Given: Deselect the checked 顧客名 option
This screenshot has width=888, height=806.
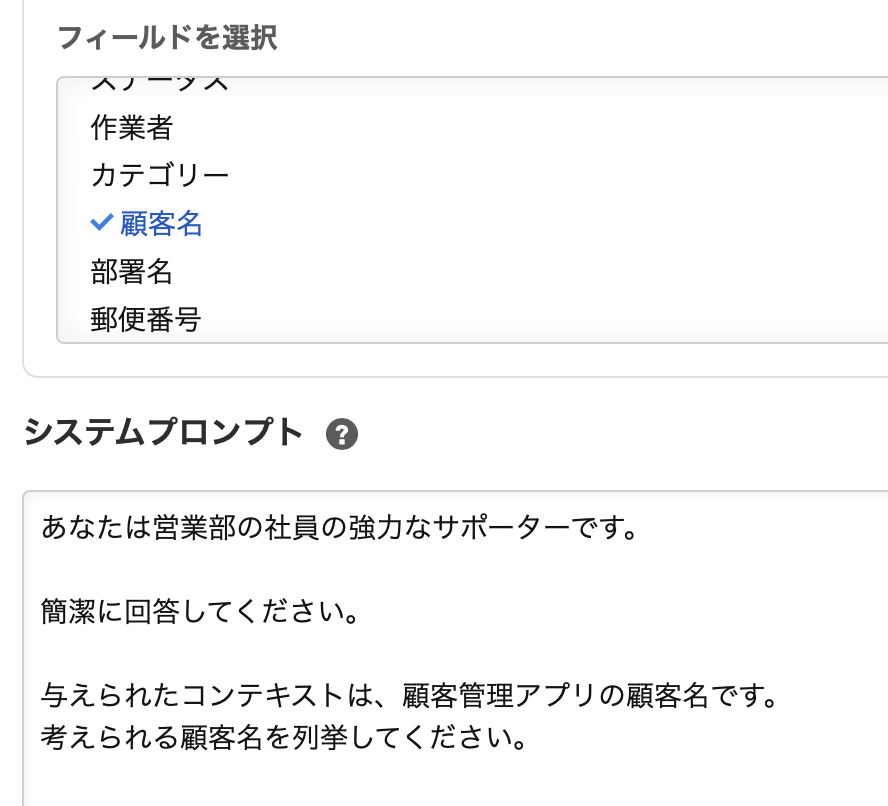Looking at the screenshot, I should (x=161, y=224).
